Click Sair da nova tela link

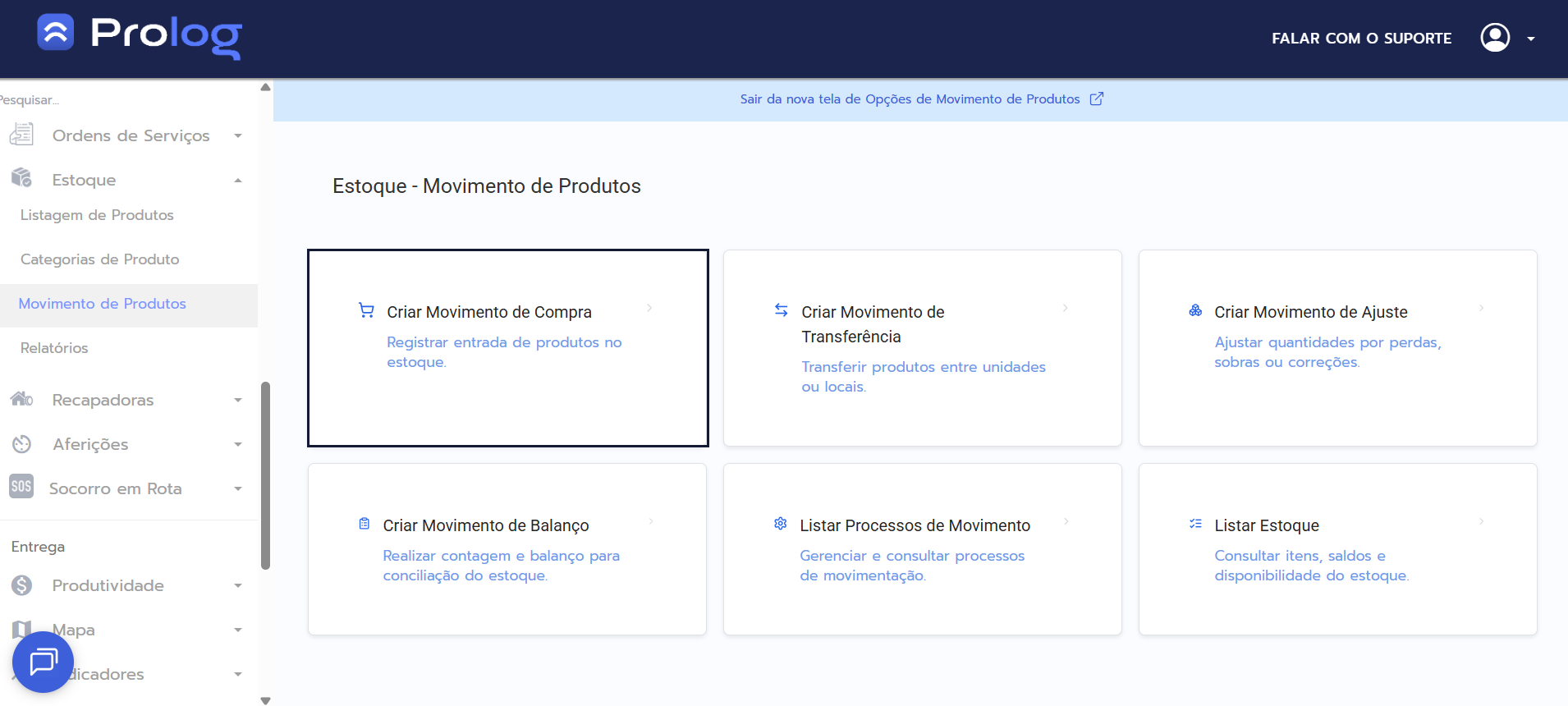910,99
